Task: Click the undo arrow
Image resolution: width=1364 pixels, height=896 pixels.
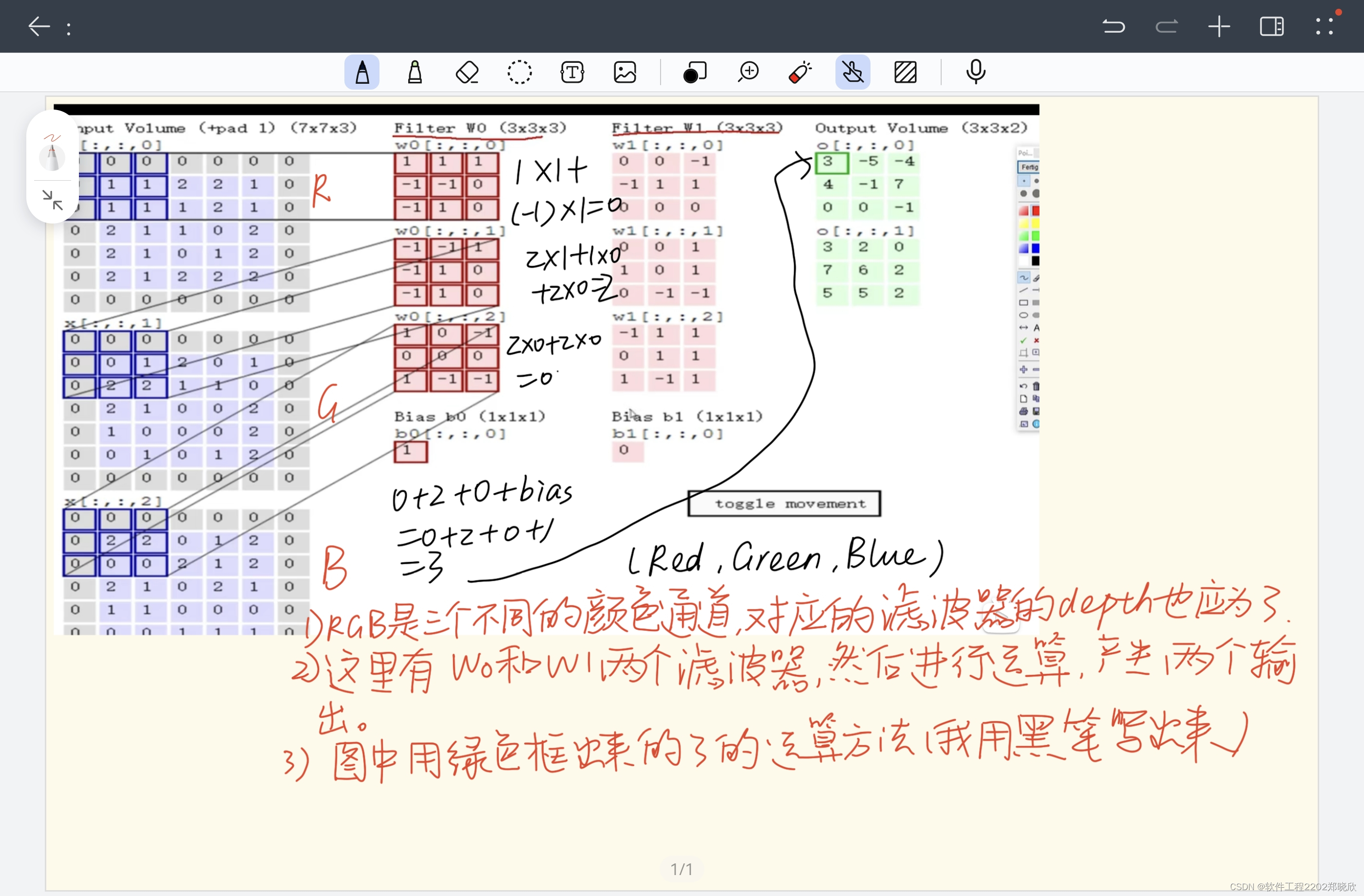Action: (1114, 26)
